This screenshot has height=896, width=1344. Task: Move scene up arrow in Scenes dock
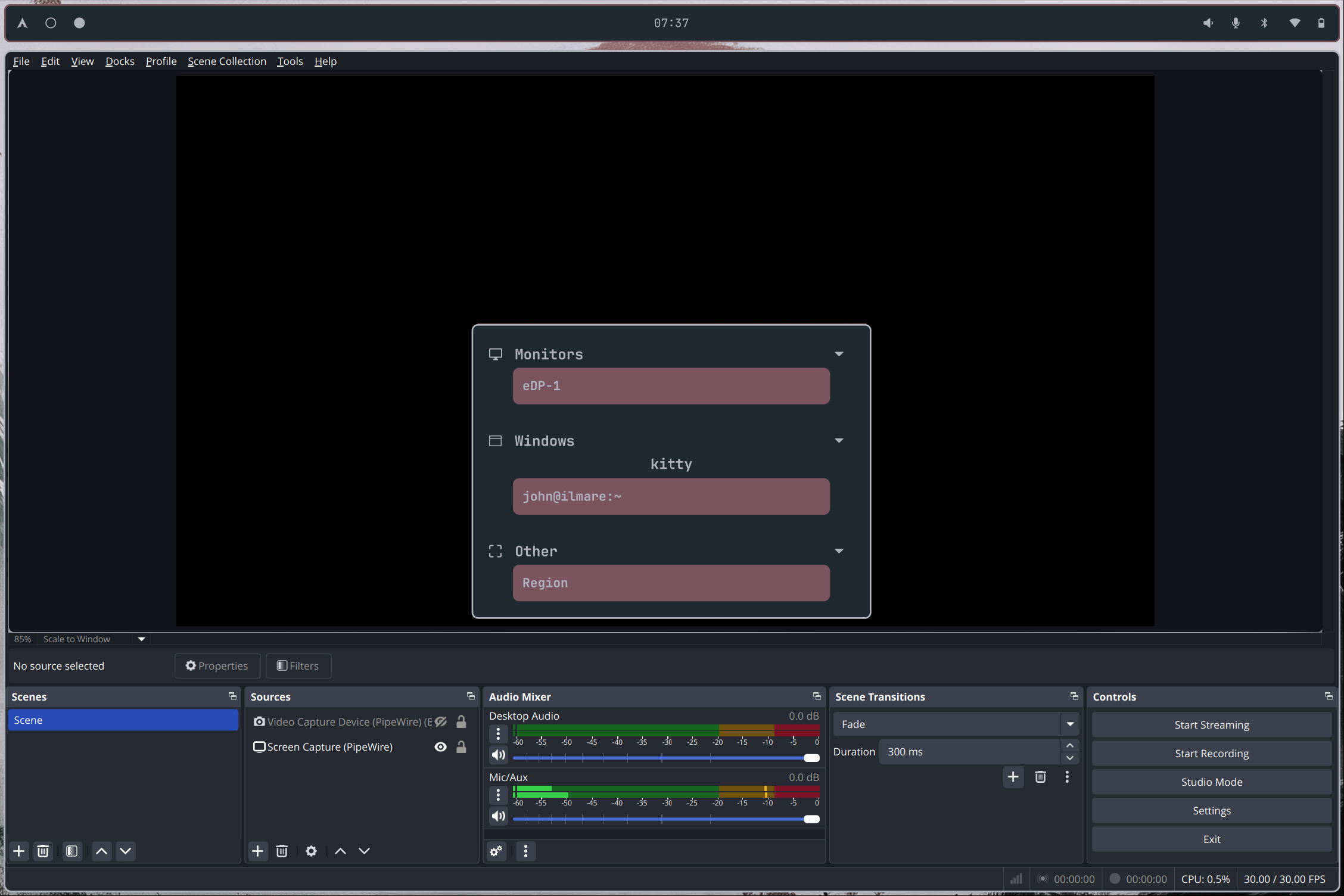point(102,851)
